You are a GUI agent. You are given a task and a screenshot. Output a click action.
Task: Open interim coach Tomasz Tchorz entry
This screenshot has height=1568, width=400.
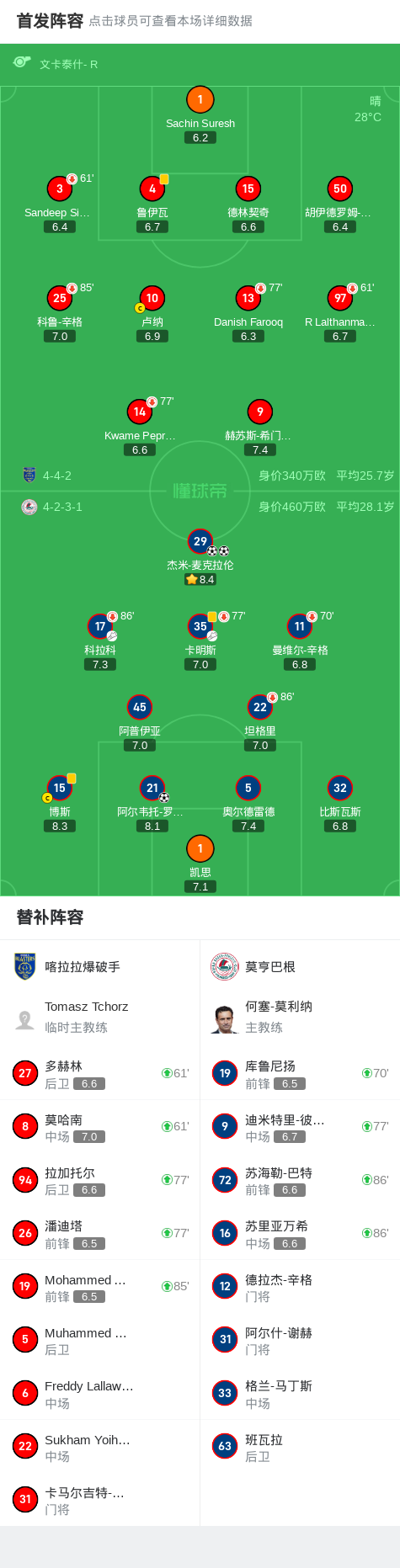(99, 1017)
